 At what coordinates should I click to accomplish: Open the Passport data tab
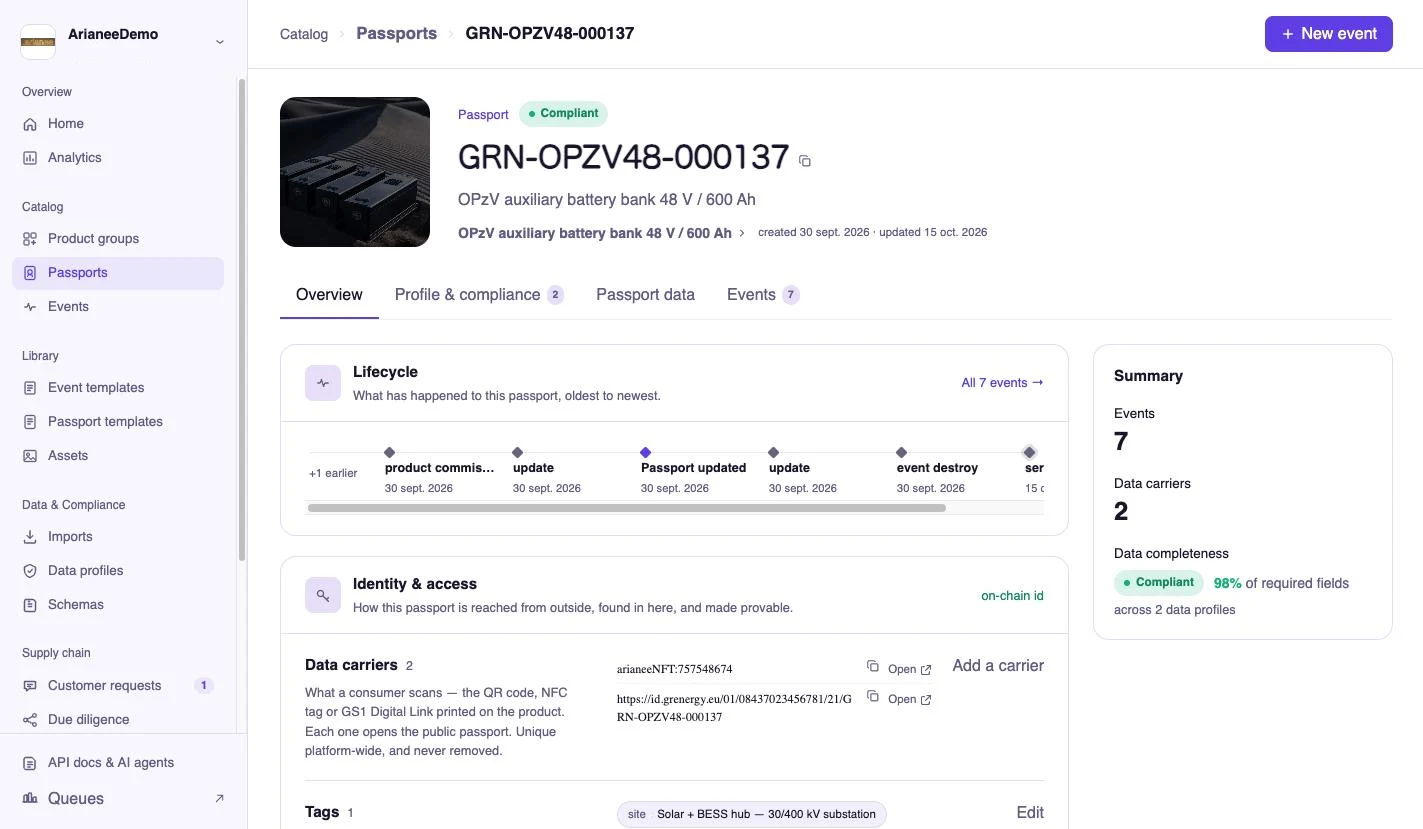(645, 295)
